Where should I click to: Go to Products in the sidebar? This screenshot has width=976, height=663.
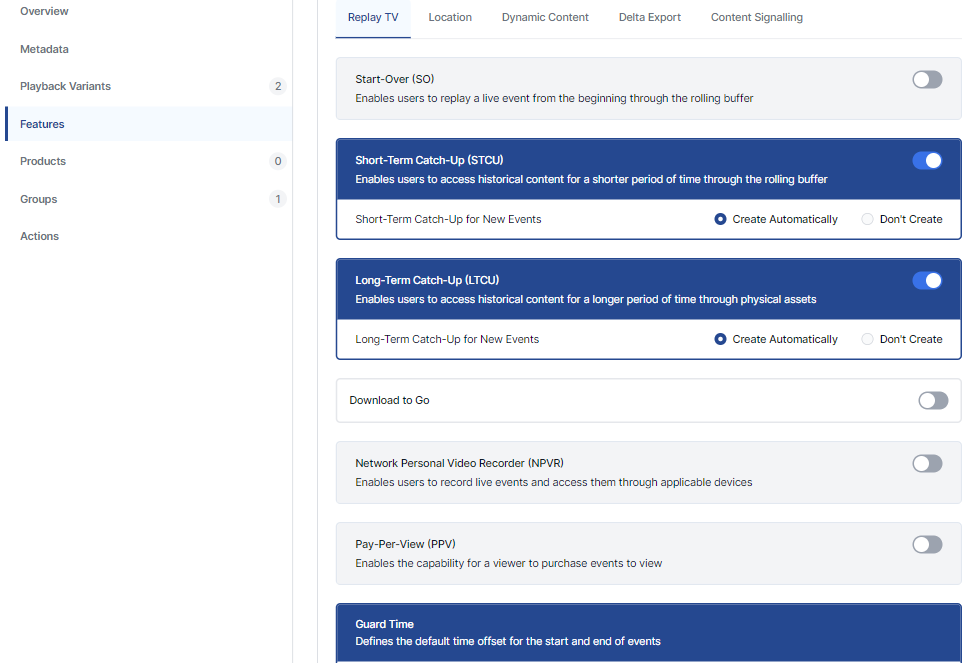click(43, 161)
